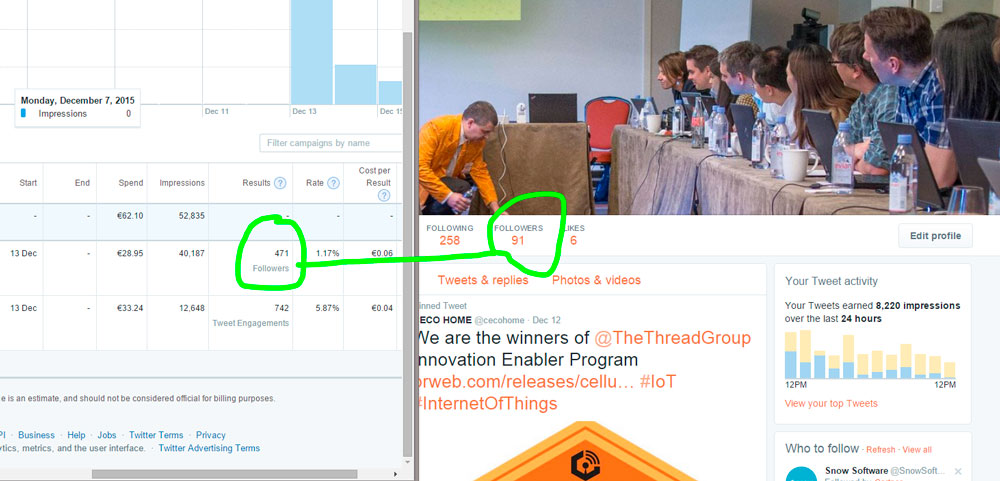
Task: Switch to the Tweets & replies tab
Action: [483, 280]
